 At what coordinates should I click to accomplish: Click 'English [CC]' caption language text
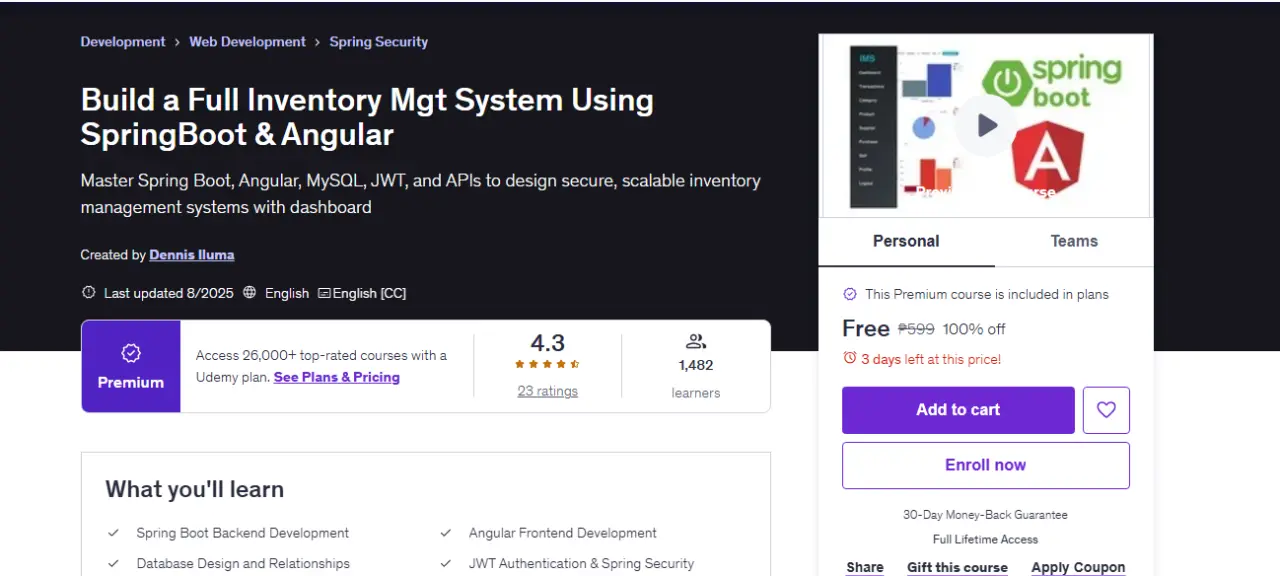coord(369,293)
